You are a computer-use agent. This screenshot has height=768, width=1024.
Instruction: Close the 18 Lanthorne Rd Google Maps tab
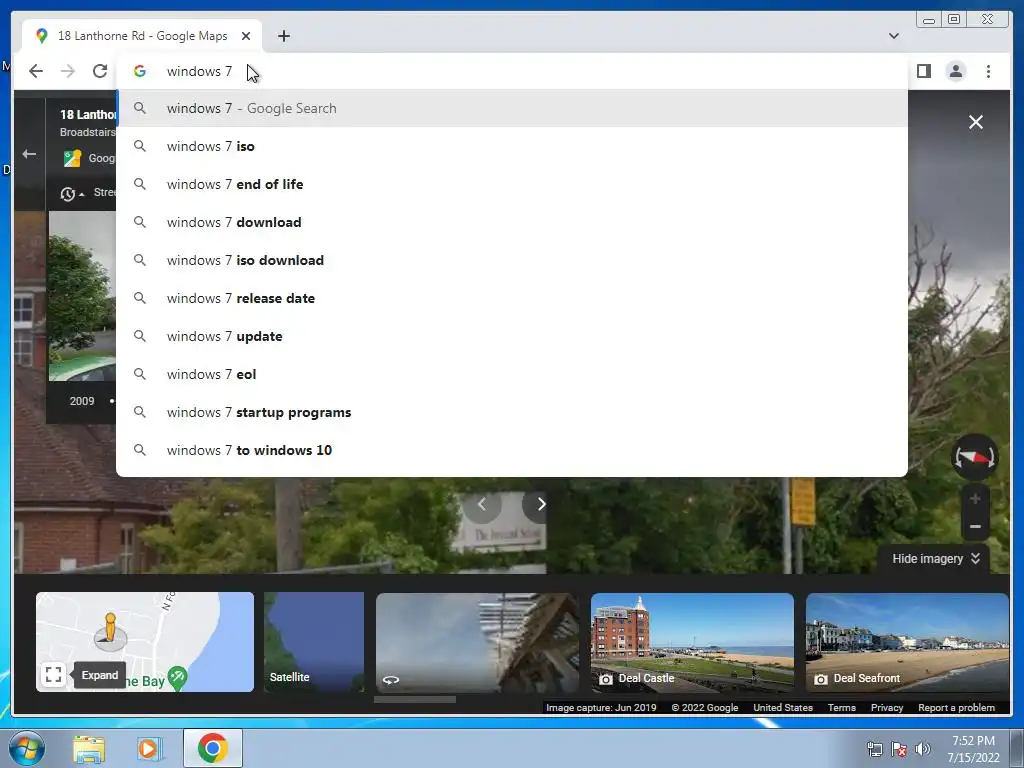point(246,36)
